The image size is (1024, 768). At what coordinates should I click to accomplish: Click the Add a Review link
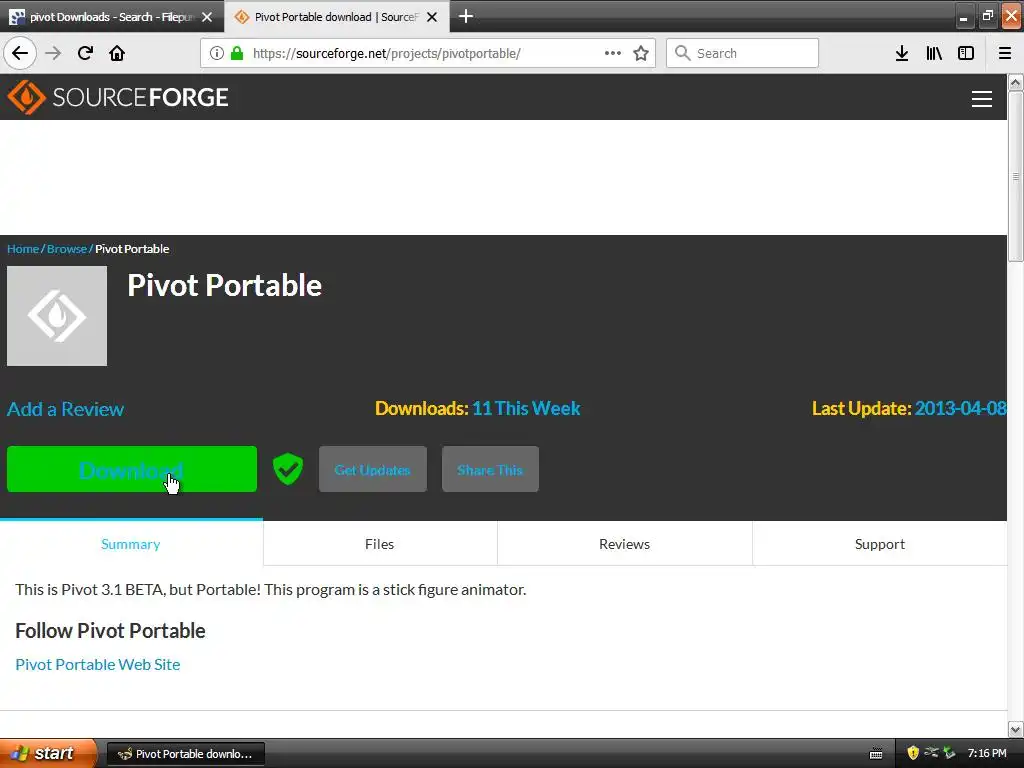tap(65, 409)
